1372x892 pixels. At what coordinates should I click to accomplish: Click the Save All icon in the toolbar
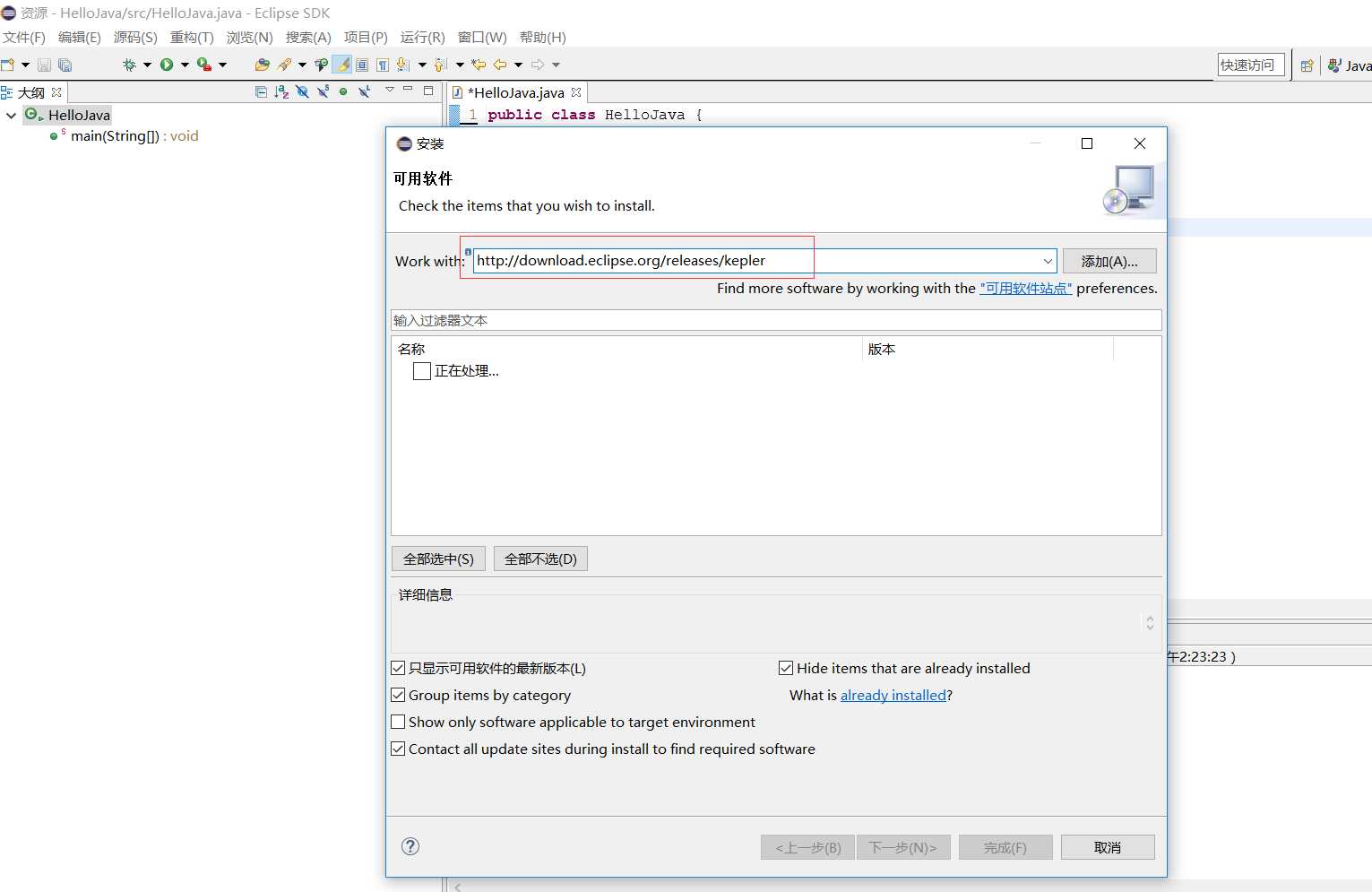coord(65,65)
